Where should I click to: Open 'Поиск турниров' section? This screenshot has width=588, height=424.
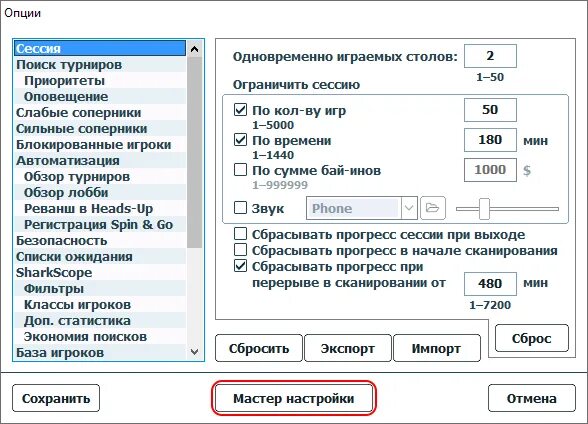[x=100, y=64]
